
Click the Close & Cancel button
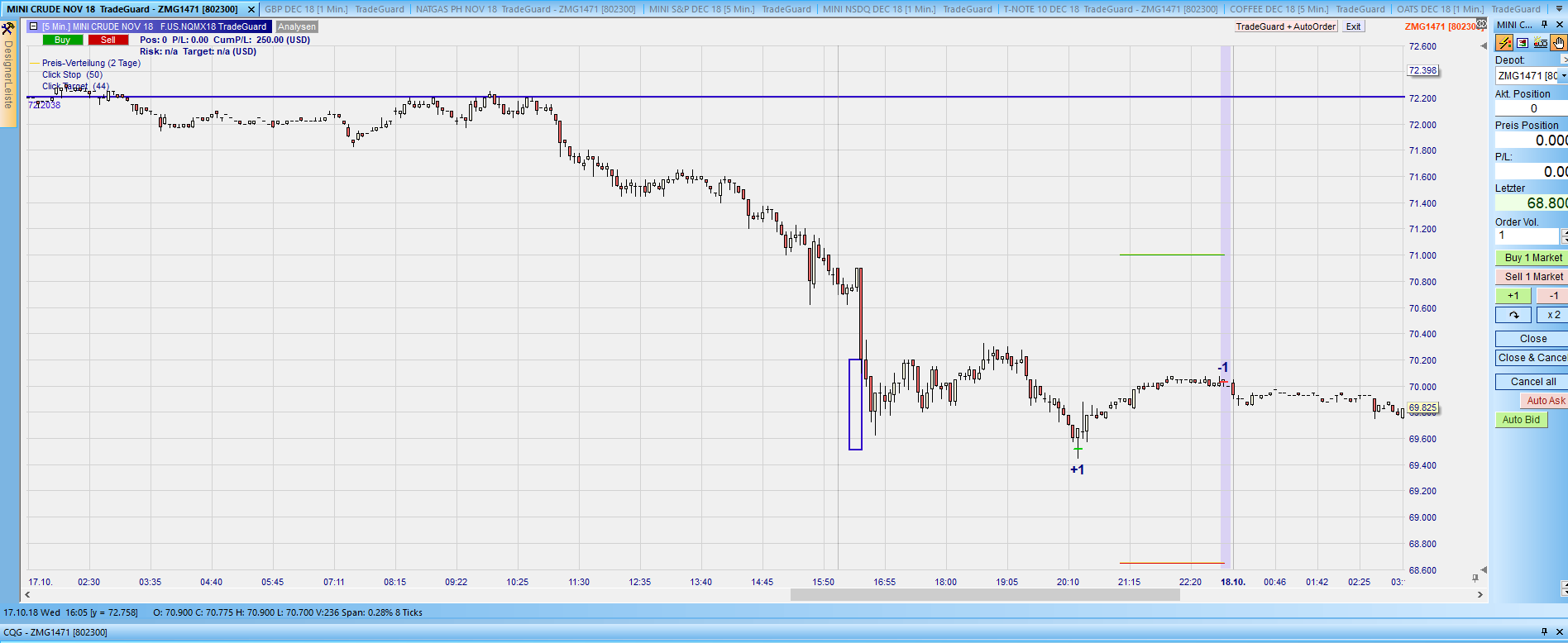click(x=1532, y=358)
